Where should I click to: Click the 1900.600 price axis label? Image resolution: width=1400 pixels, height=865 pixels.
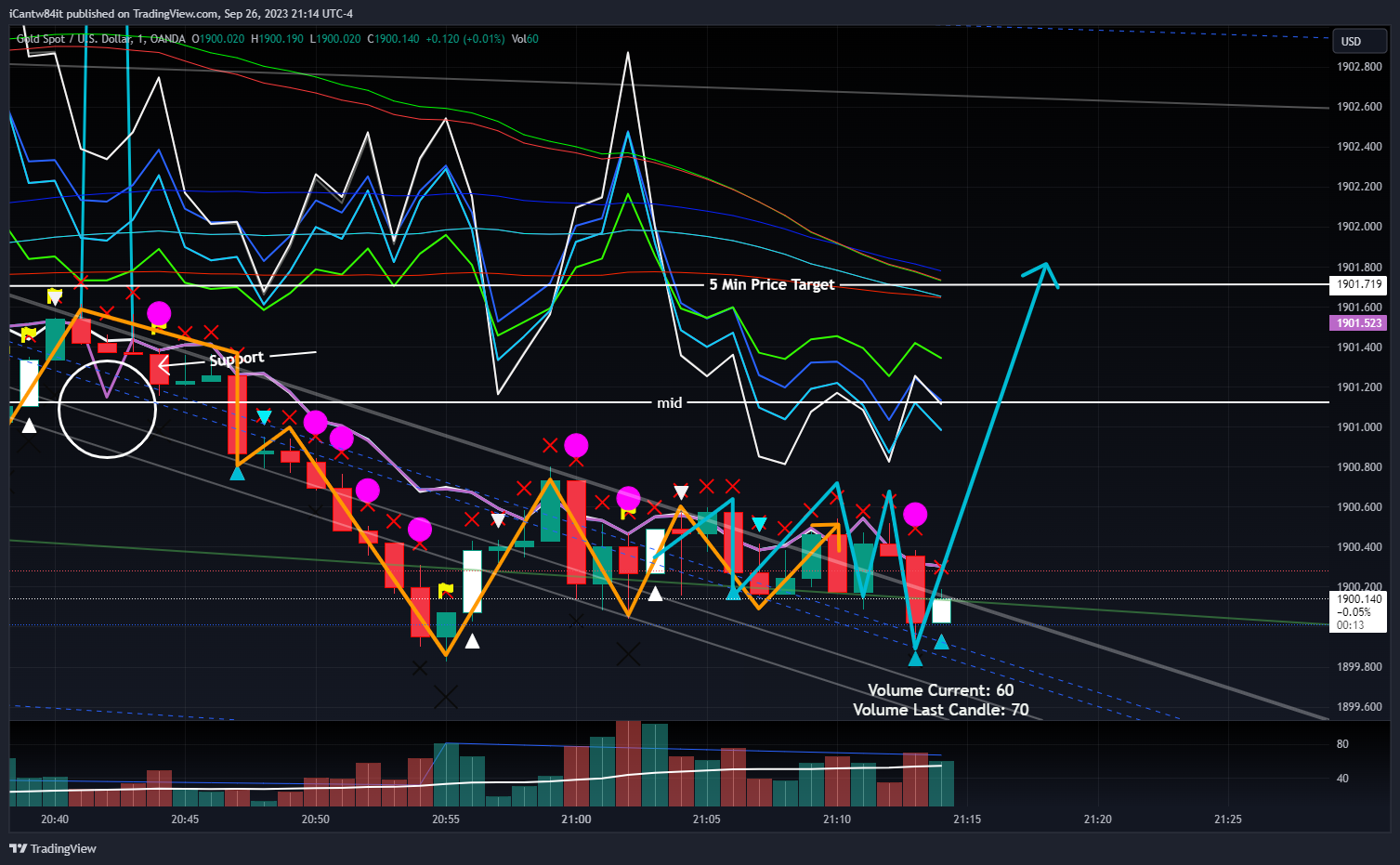[x=1359, y=507]
